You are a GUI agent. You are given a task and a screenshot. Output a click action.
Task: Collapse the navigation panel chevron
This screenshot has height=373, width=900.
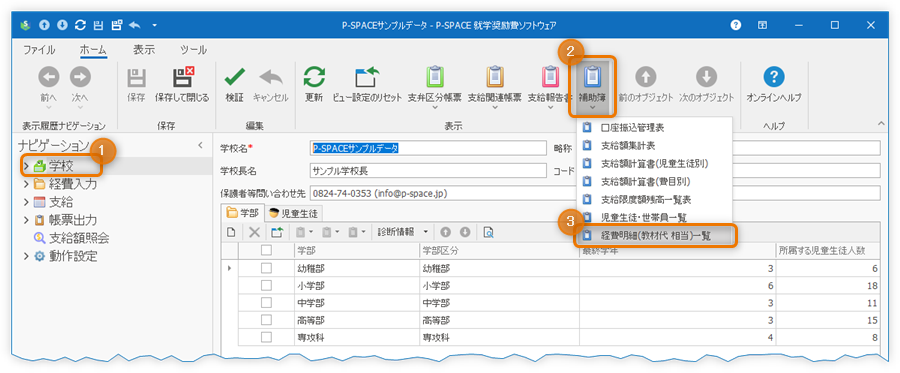pyautogui.click(x=200, y=145)
